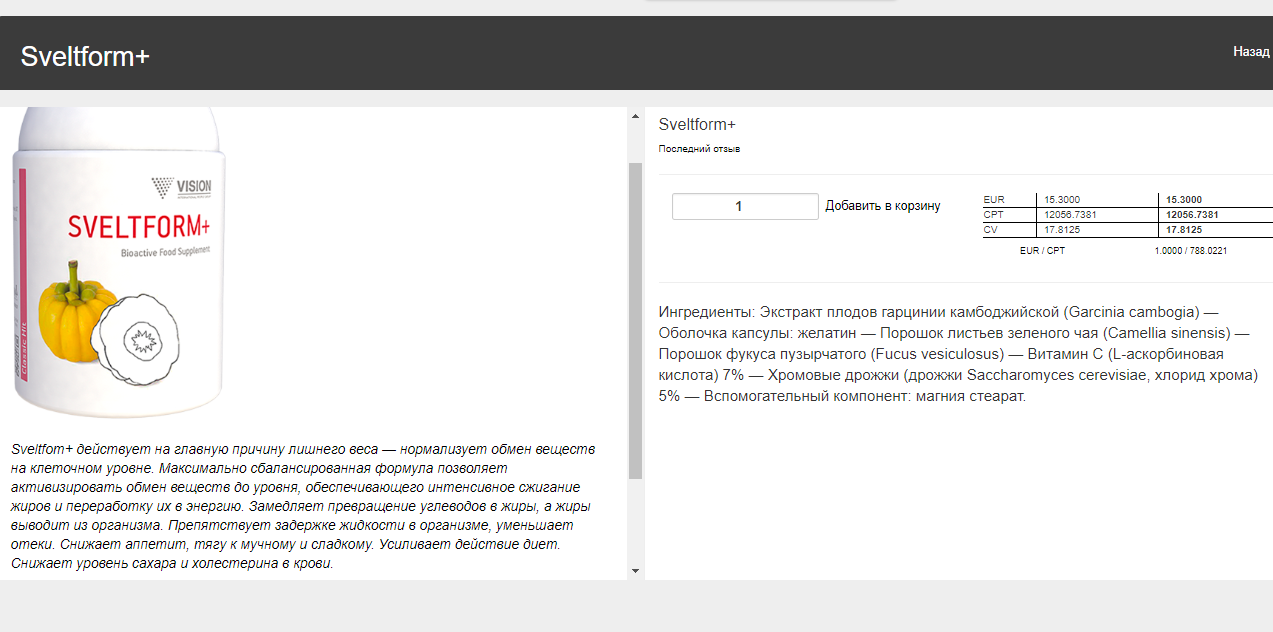
Task: Click the bold 15.3000 total value
Action: [1184, 200]
